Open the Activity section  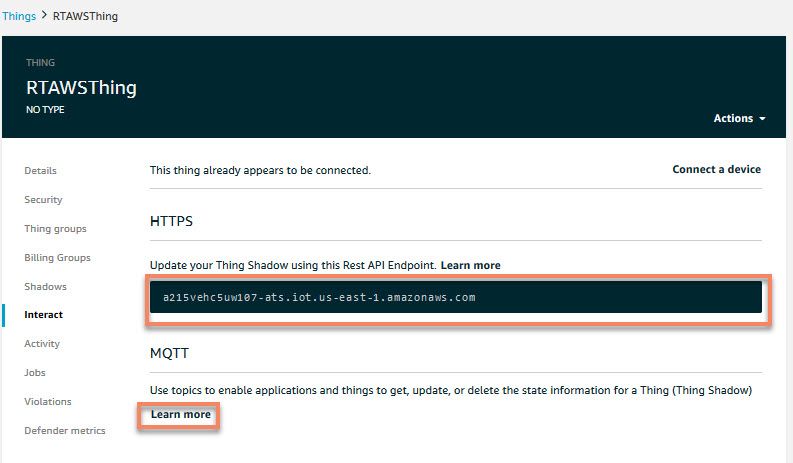pyautogui.click(x=42, y=344)
